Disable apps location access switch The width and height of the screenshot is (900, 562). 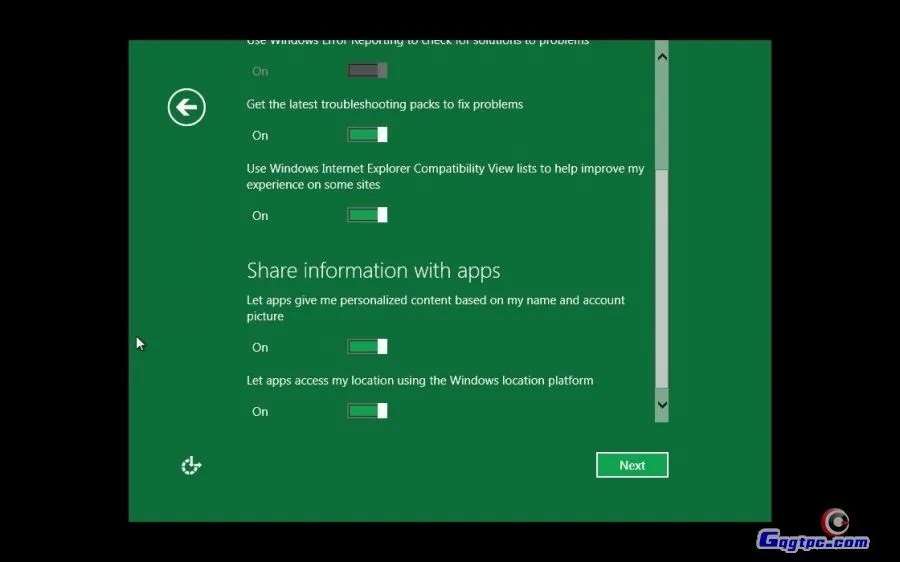click(367, 411)
